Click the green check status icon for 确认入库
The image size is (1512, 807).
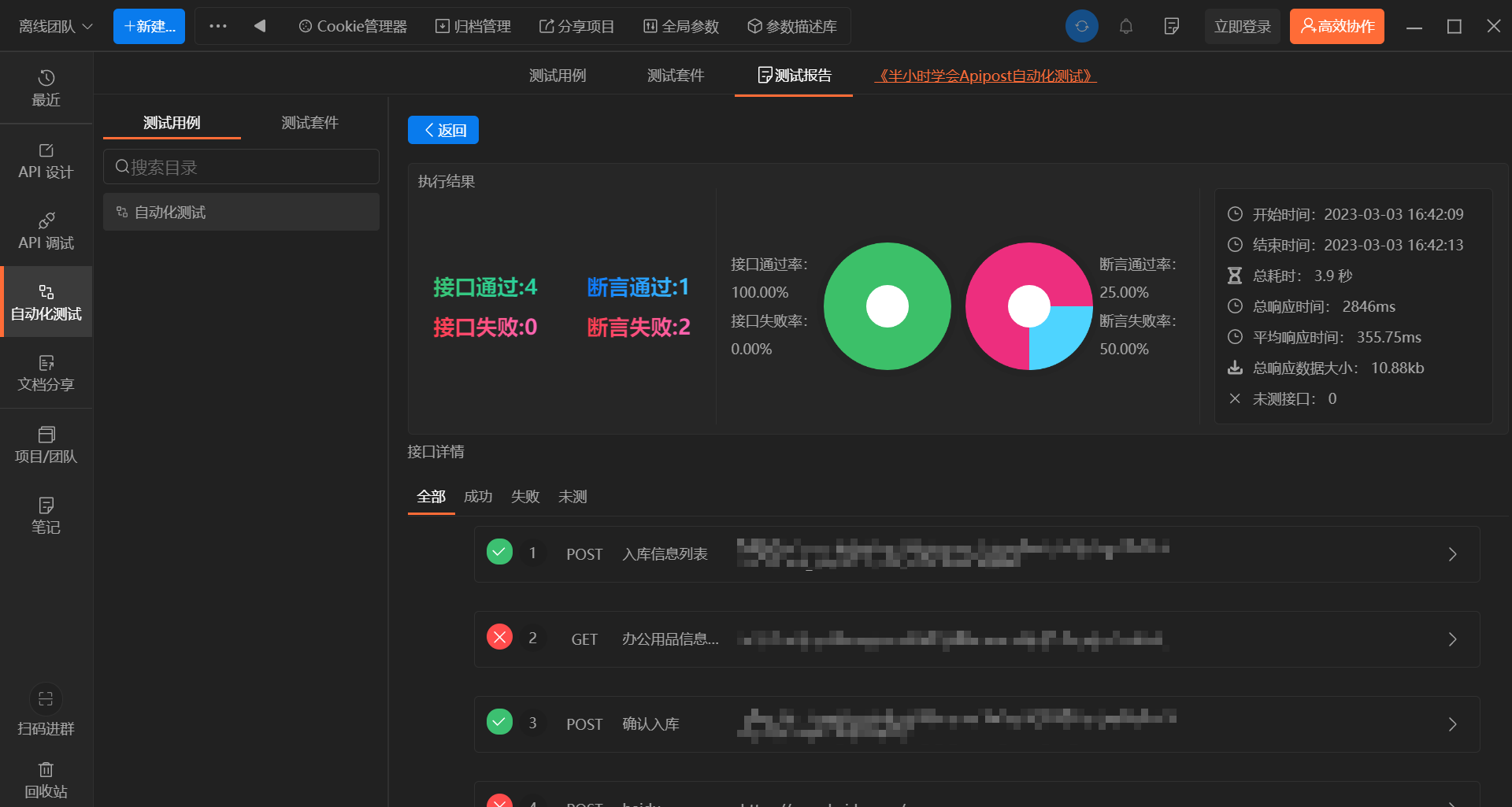tap(499, 722)
